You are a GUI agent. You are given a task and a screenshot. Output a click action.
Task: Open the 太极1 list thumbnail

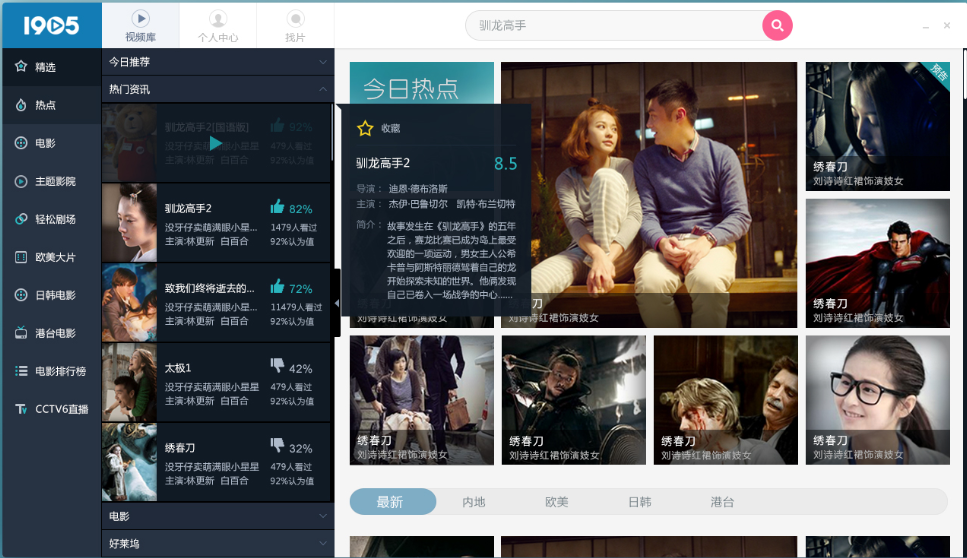[x=130, y=382]
